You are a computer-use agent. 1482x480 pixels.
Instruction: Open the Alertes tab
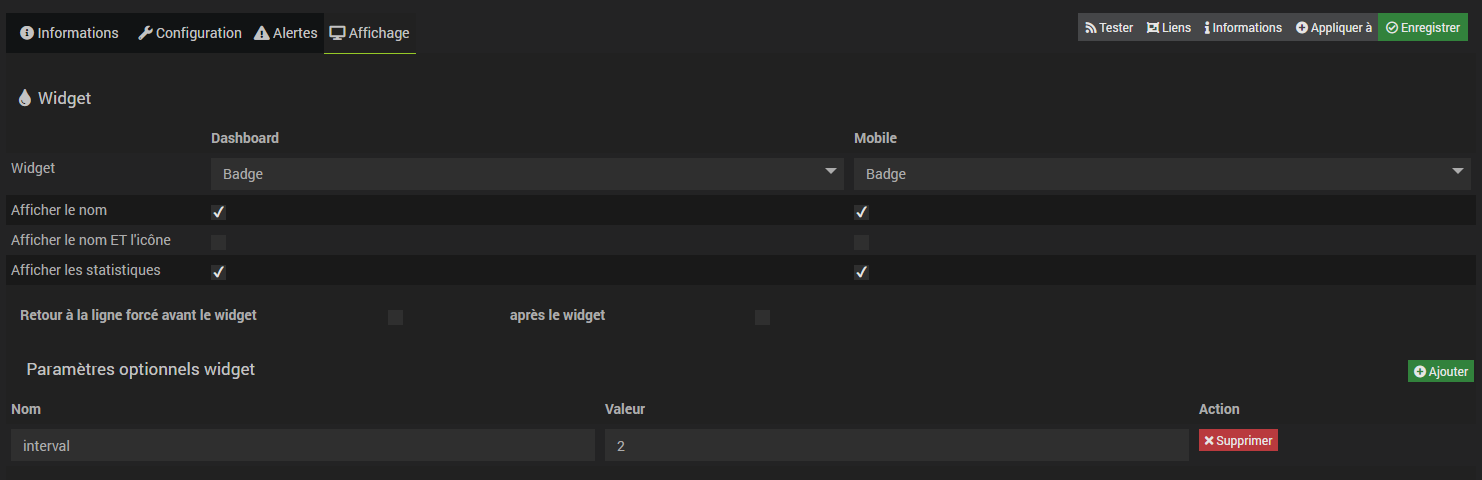tap(286, 33)
